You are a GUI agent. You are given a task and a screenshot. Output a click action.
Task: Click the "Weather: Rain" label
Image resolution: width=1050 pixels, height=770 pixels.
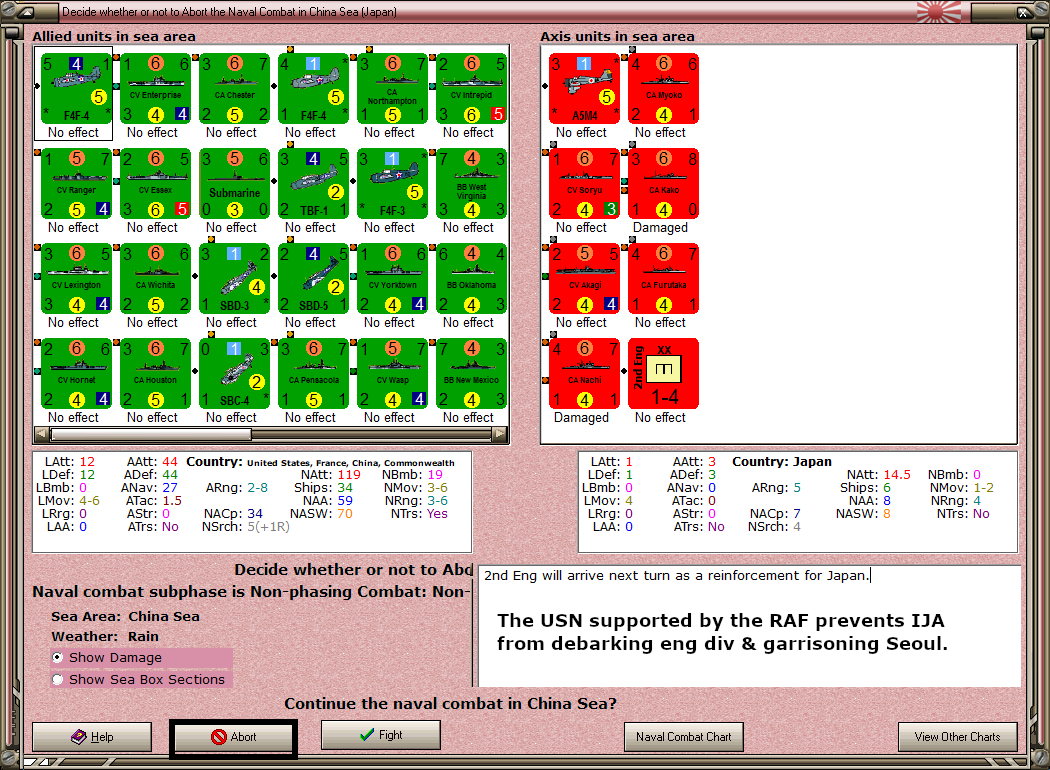[x=105, y=636]
